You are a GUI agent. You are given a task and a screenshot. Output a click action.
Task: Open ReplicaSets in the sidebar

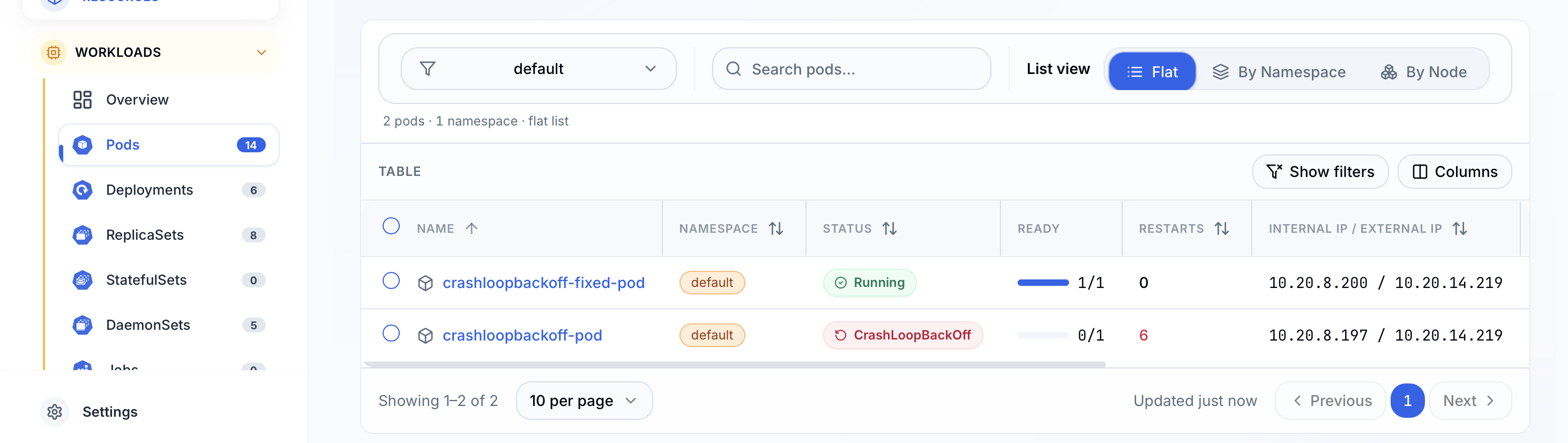pos(168,235)
